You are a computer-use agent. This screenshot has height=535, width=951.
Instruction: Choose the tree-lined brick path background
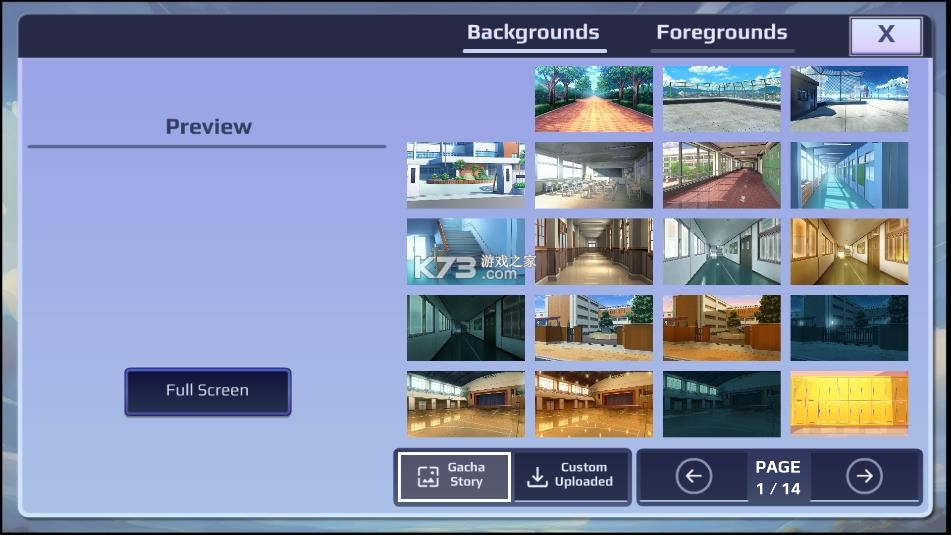tap(593, 99)
